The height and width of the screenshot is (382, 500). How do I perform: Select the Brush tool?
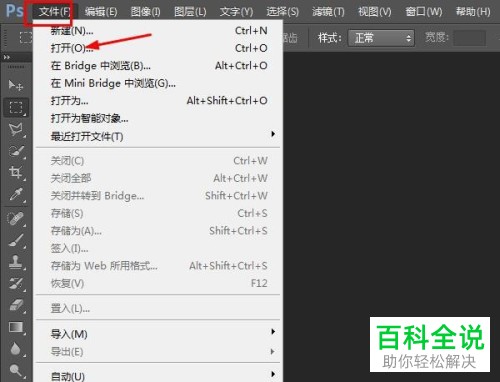(x=16, y=240)
